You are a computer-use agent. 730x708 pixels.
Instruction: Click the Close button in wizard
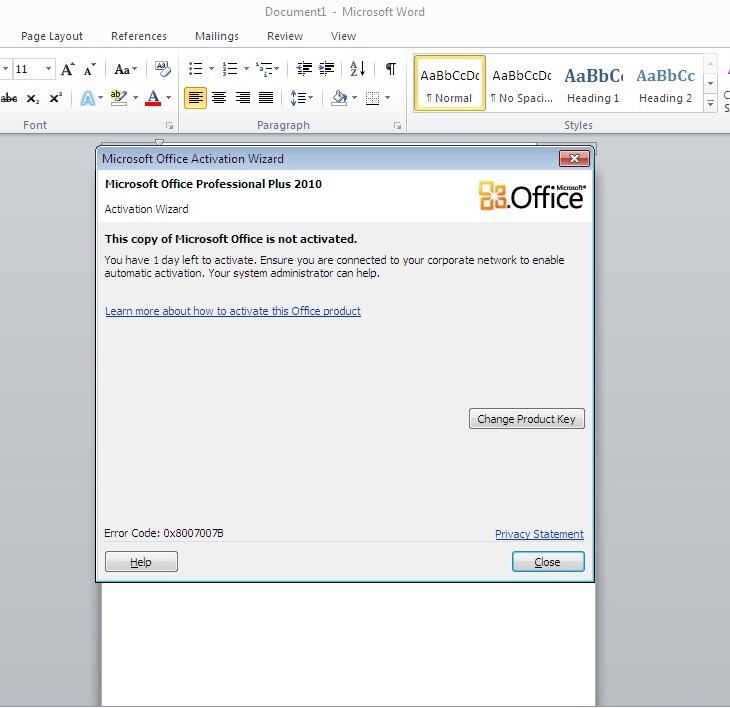tap(548, 561)
